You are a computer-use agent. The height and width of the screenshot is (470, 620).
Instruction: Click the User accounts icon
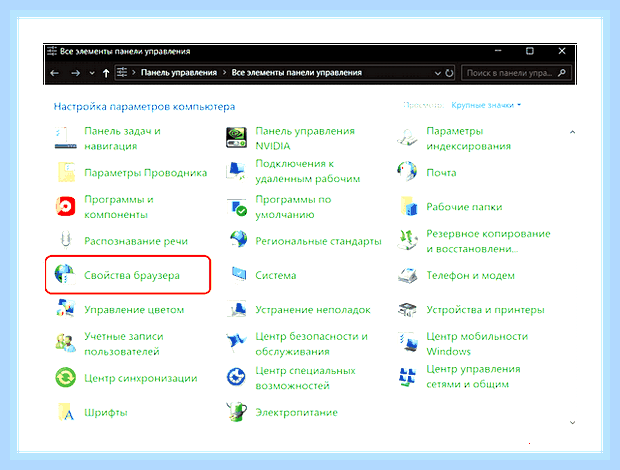[65, 343]
